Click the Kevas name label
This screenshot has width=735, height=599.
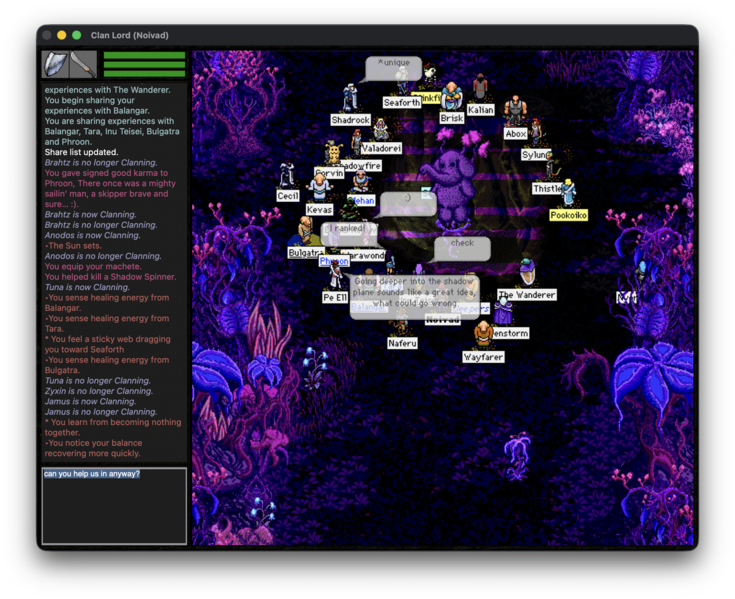point(319,210)
